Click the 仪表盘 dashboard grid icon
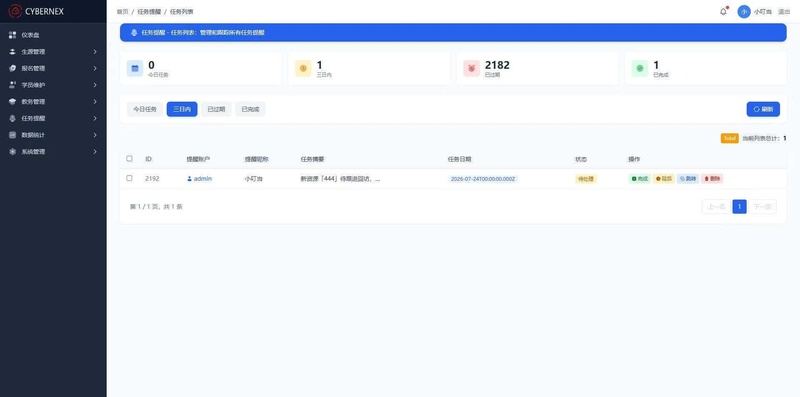Screen dimensions: 800x397 tap(13, 35)
